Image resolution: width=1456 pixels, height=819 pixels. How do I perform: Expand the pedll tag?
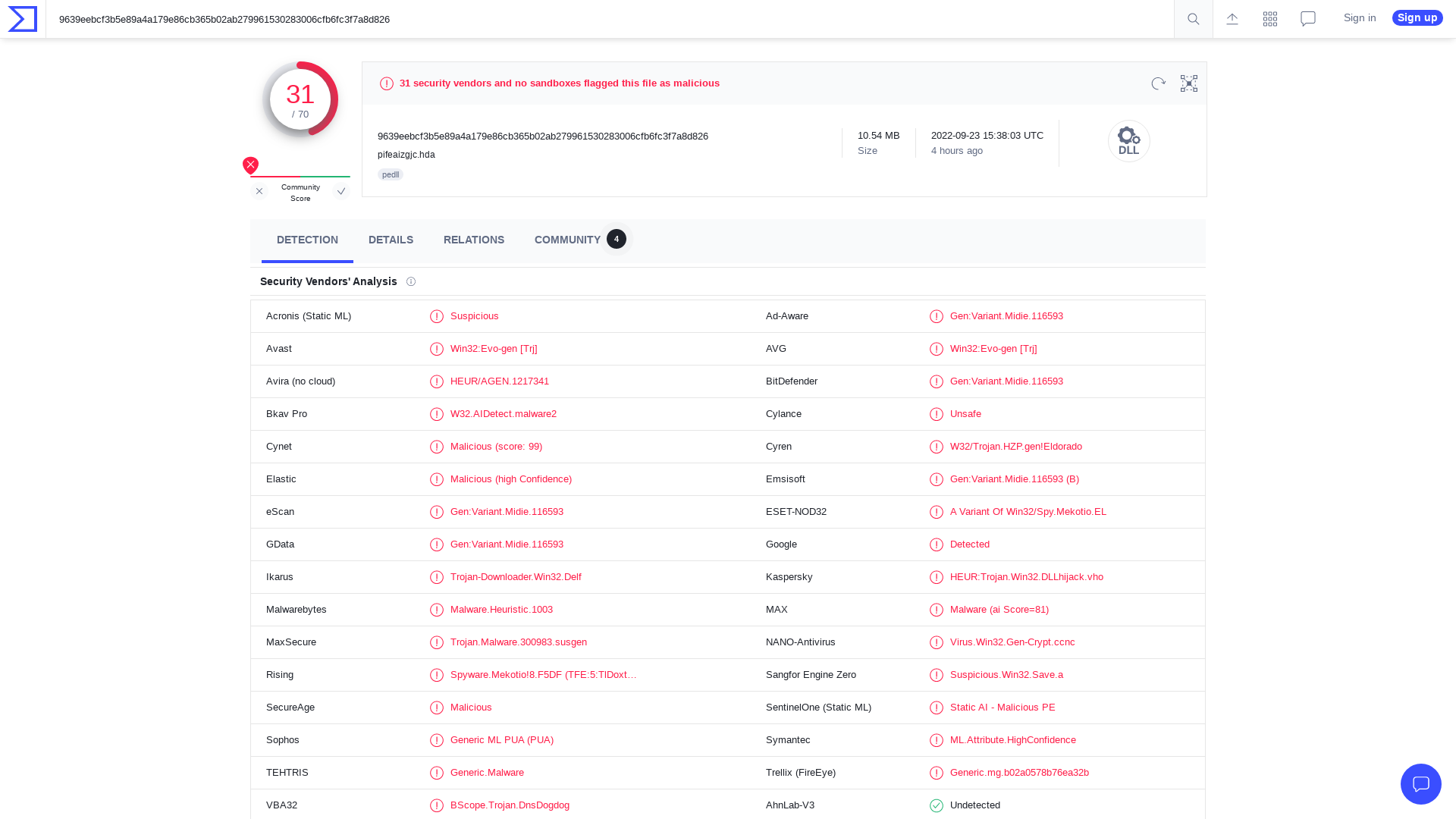[x=390, y=174]
